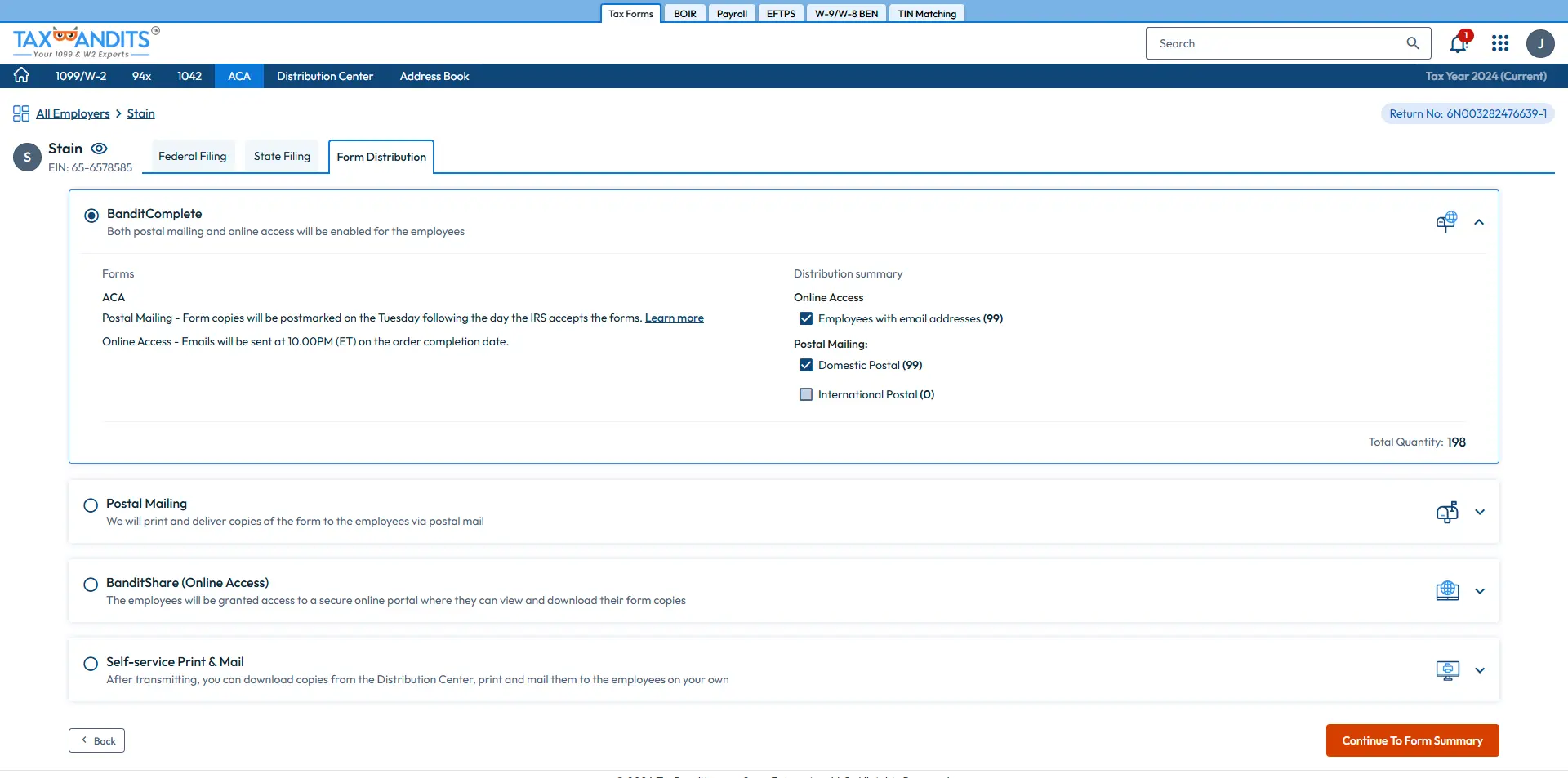
Task: Open the ACA menu
Action: (x=239, y=76)
